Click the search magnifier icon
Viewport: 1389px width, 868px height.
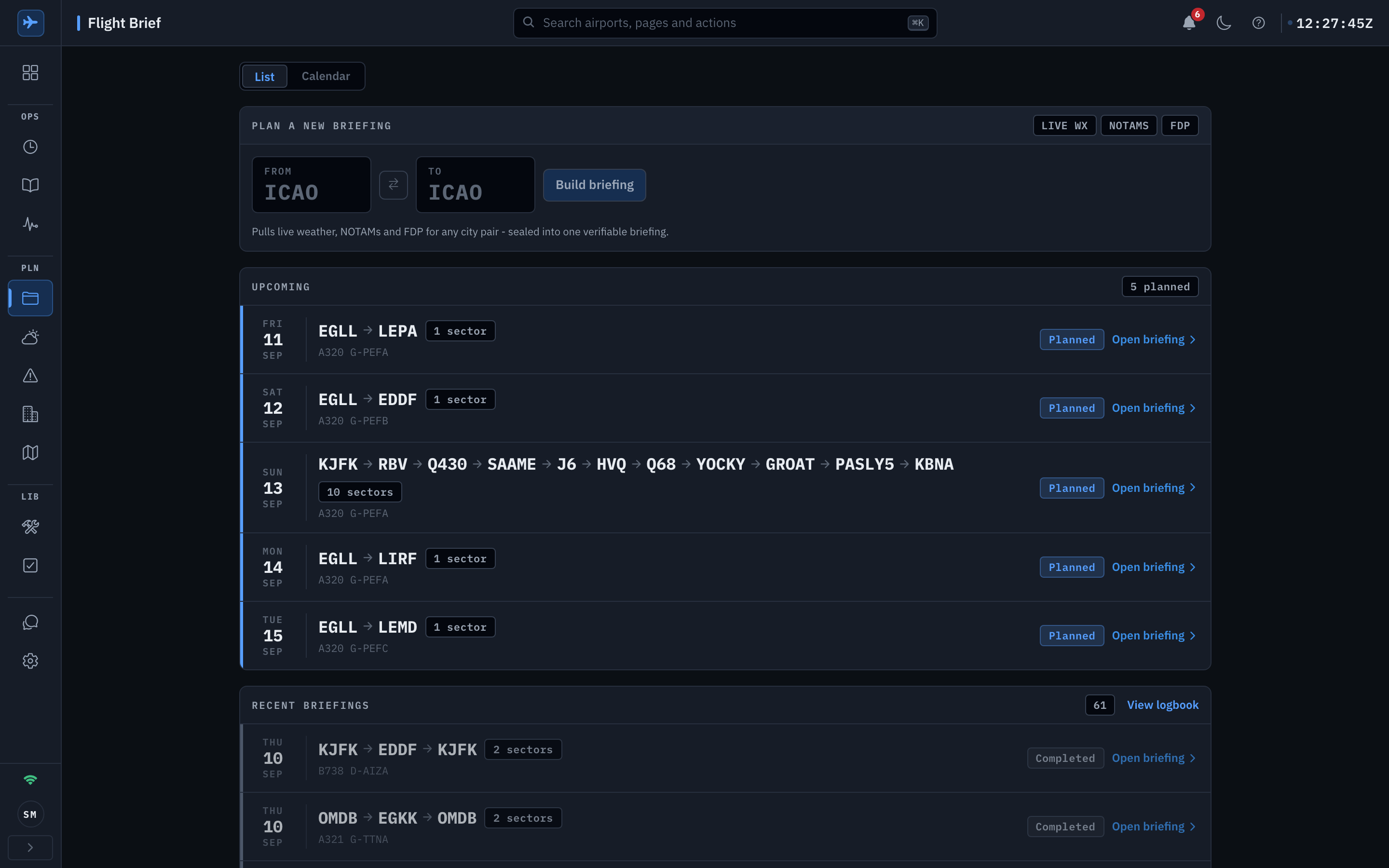[x=529, y=22]
